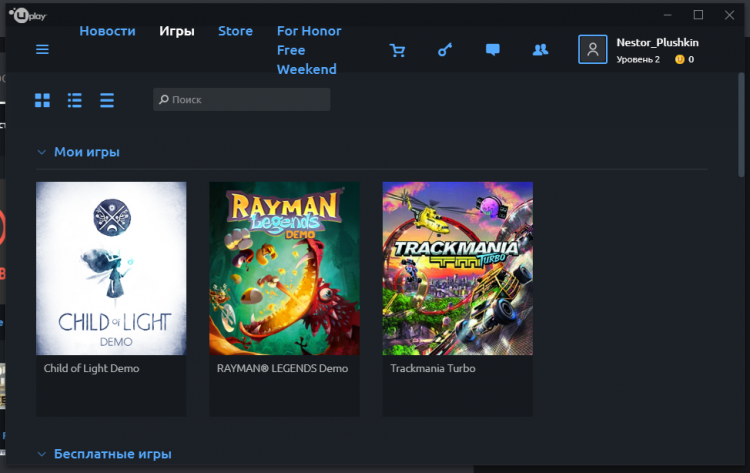Close the Uplay window
The width and height of the screenshot is (750, 473).
tap(729, 15)
